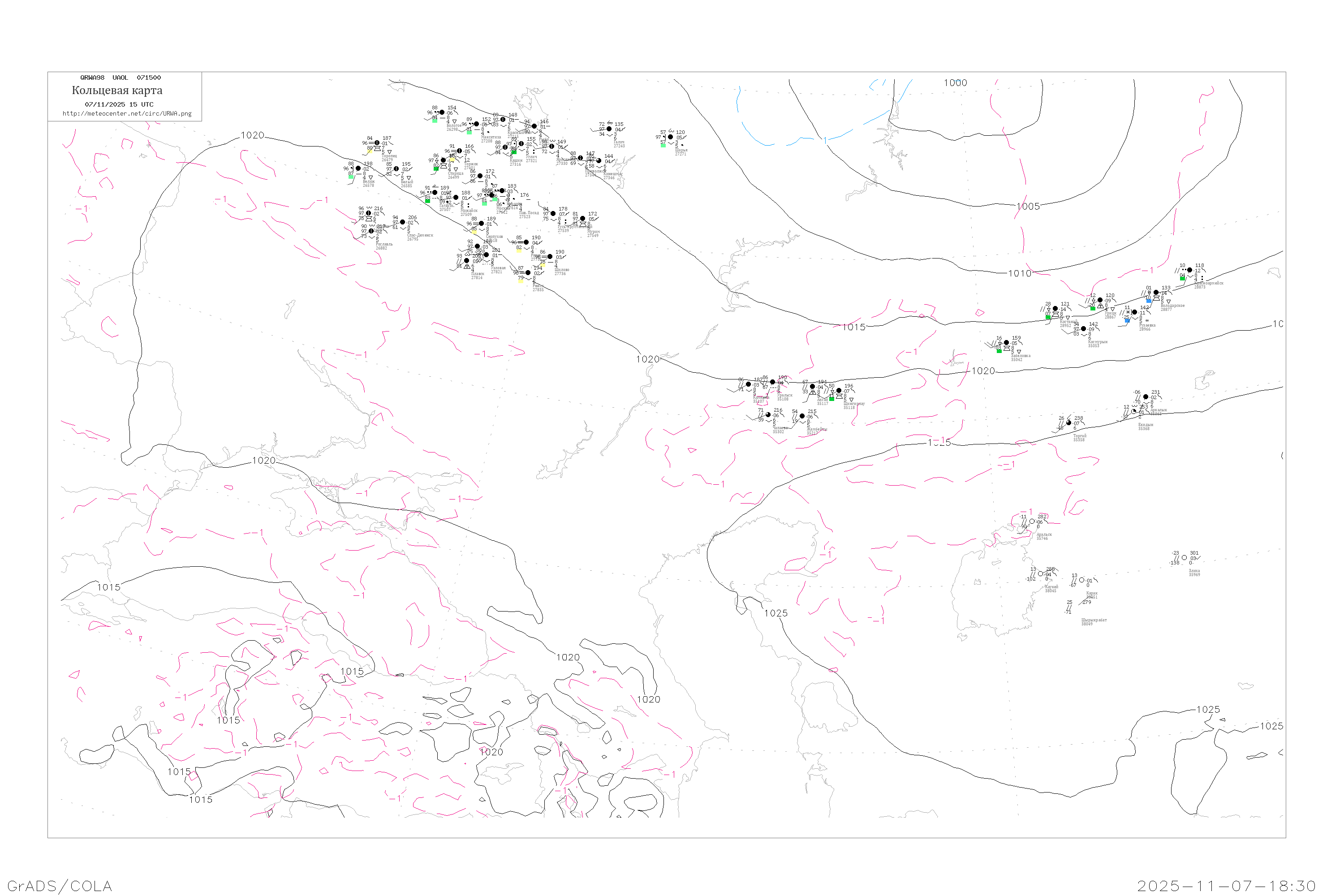Click the green square at Шарья station
This screenshot has height=896, width=1344.
click(663, 145)
